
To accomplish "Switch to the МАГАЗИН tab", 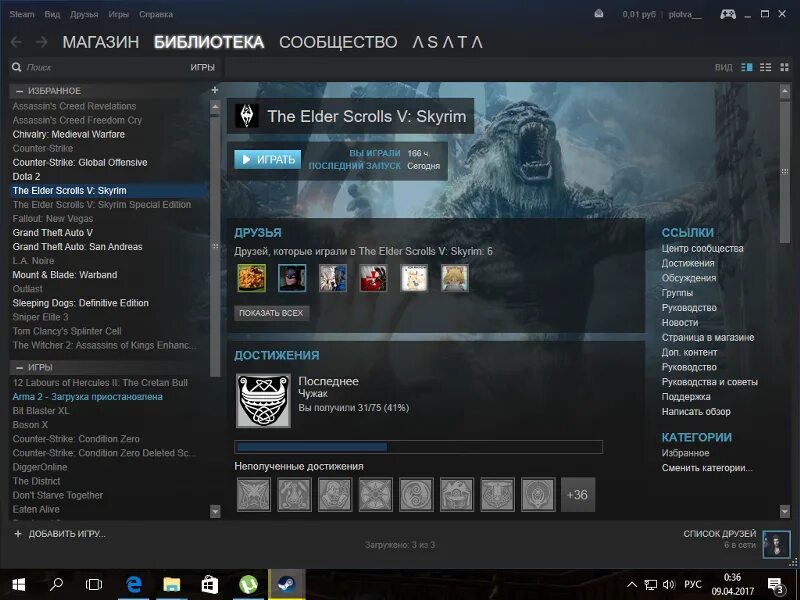I will (x=101, y=42).
